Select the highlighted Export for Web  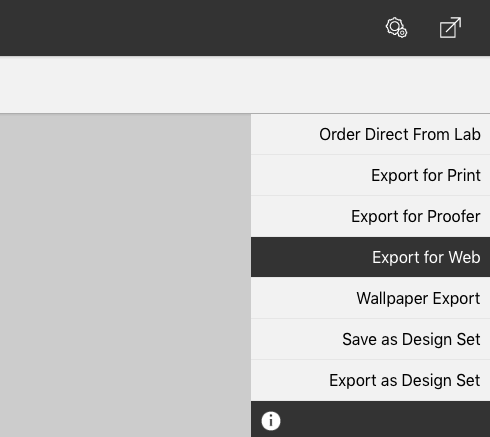click(370, 257)
